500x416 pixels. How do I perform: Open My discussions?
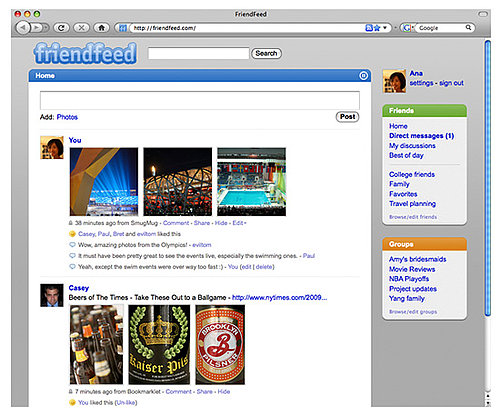point(412,146)
